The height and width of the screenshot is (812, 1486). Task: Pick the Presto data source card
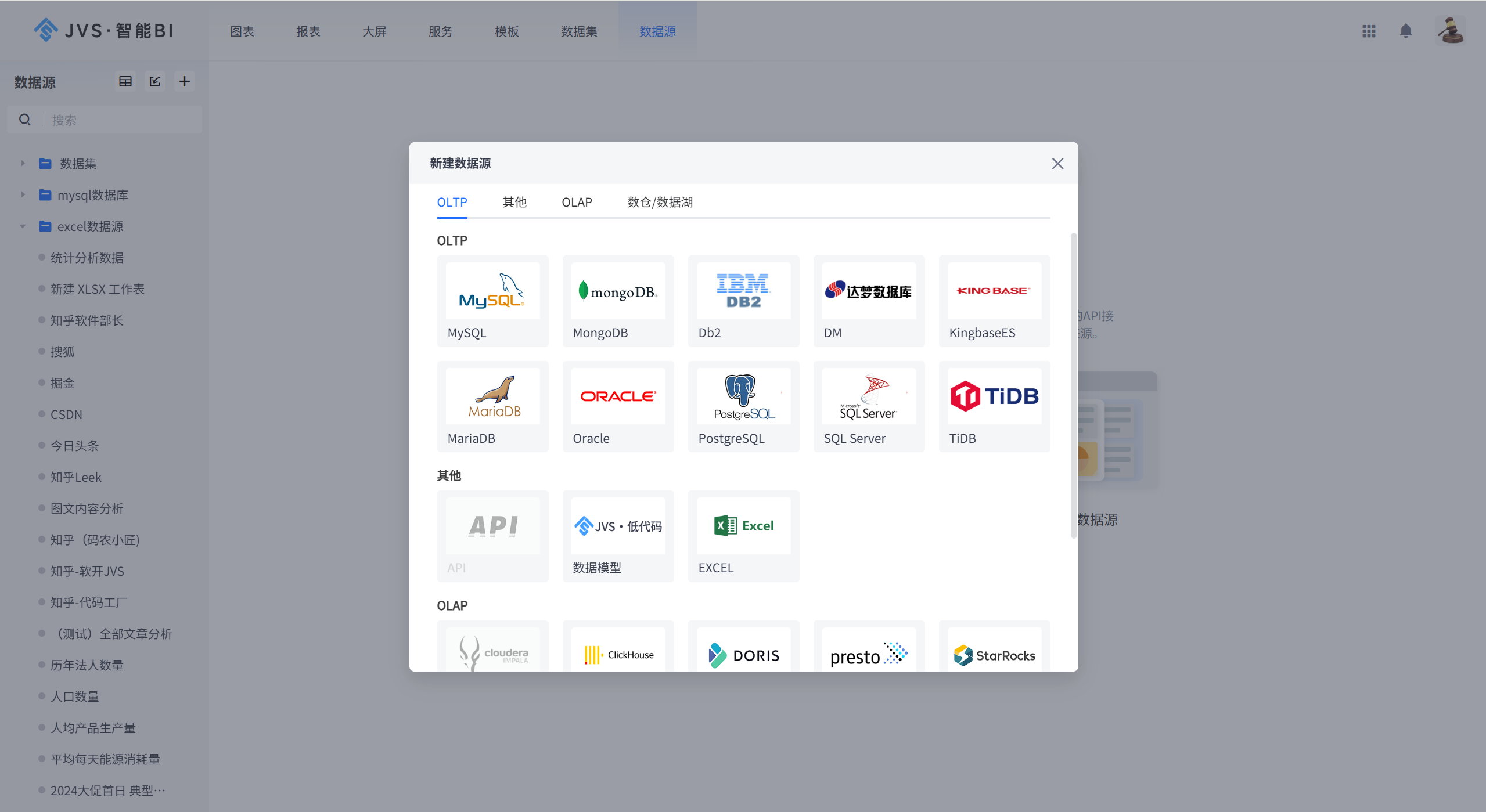pyautogui.click(x=869, y=646)
